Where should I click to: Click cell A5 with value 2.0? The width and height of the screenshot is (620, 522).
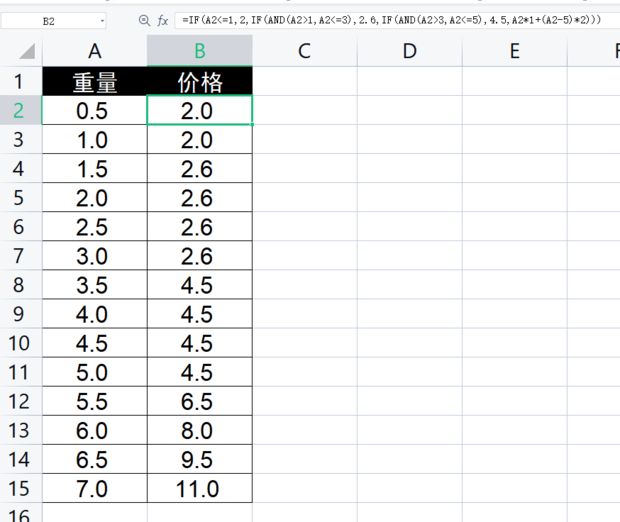[x=95, y=197]
